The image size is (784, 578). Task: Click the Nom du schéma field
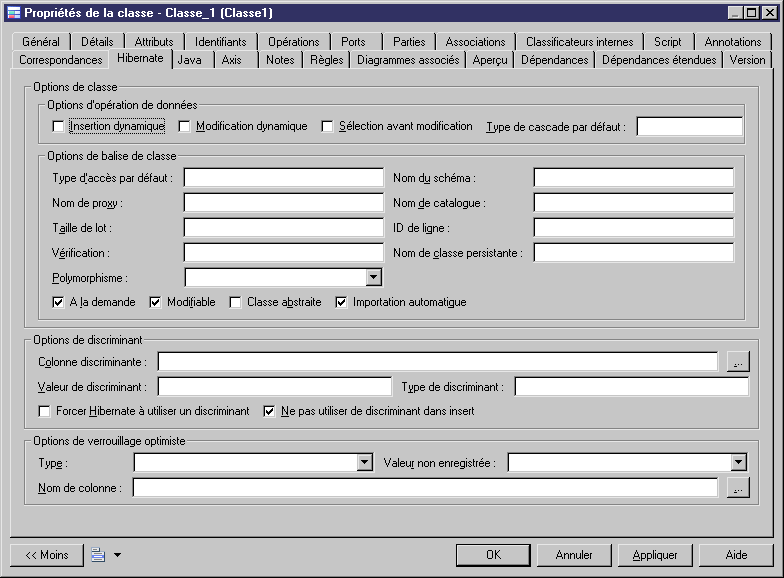634,178
